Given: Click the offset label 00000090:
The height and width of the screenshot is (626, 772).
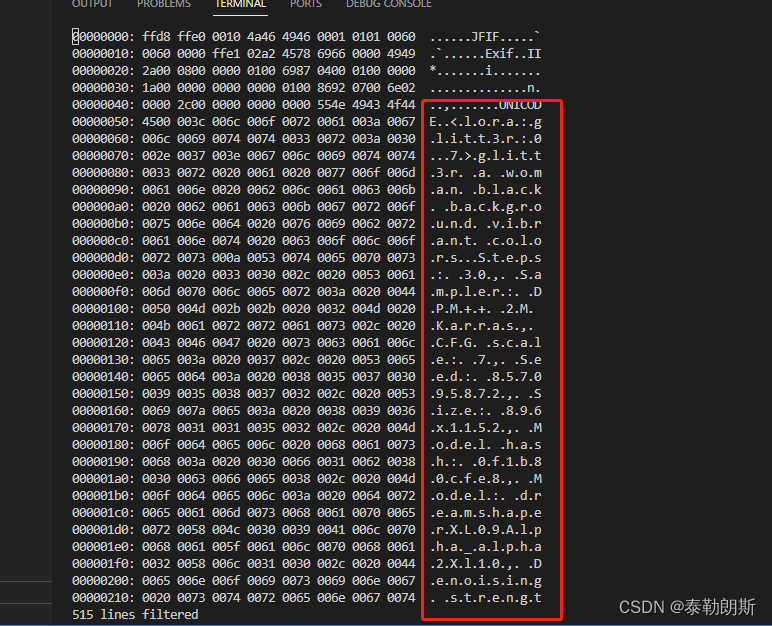Looking at the screenshot, I should (x=103, y=189).
